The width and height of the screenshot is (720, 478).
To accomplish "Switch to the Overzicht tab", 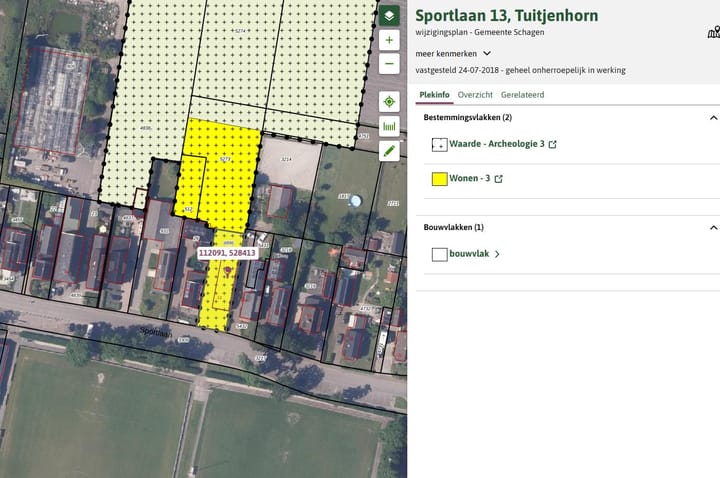I will point(475,94).
